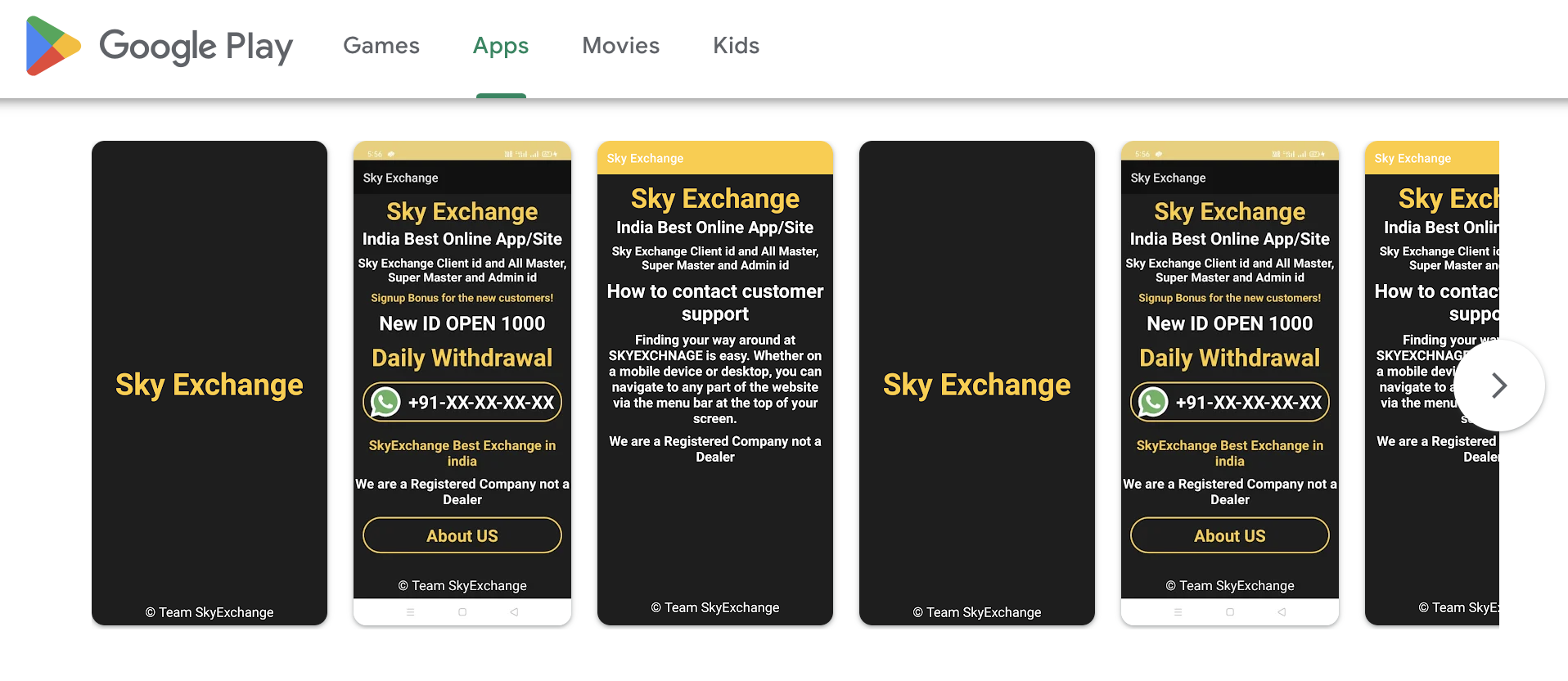Click the Android back triangle in fifth screenshot

[1282, 612]
